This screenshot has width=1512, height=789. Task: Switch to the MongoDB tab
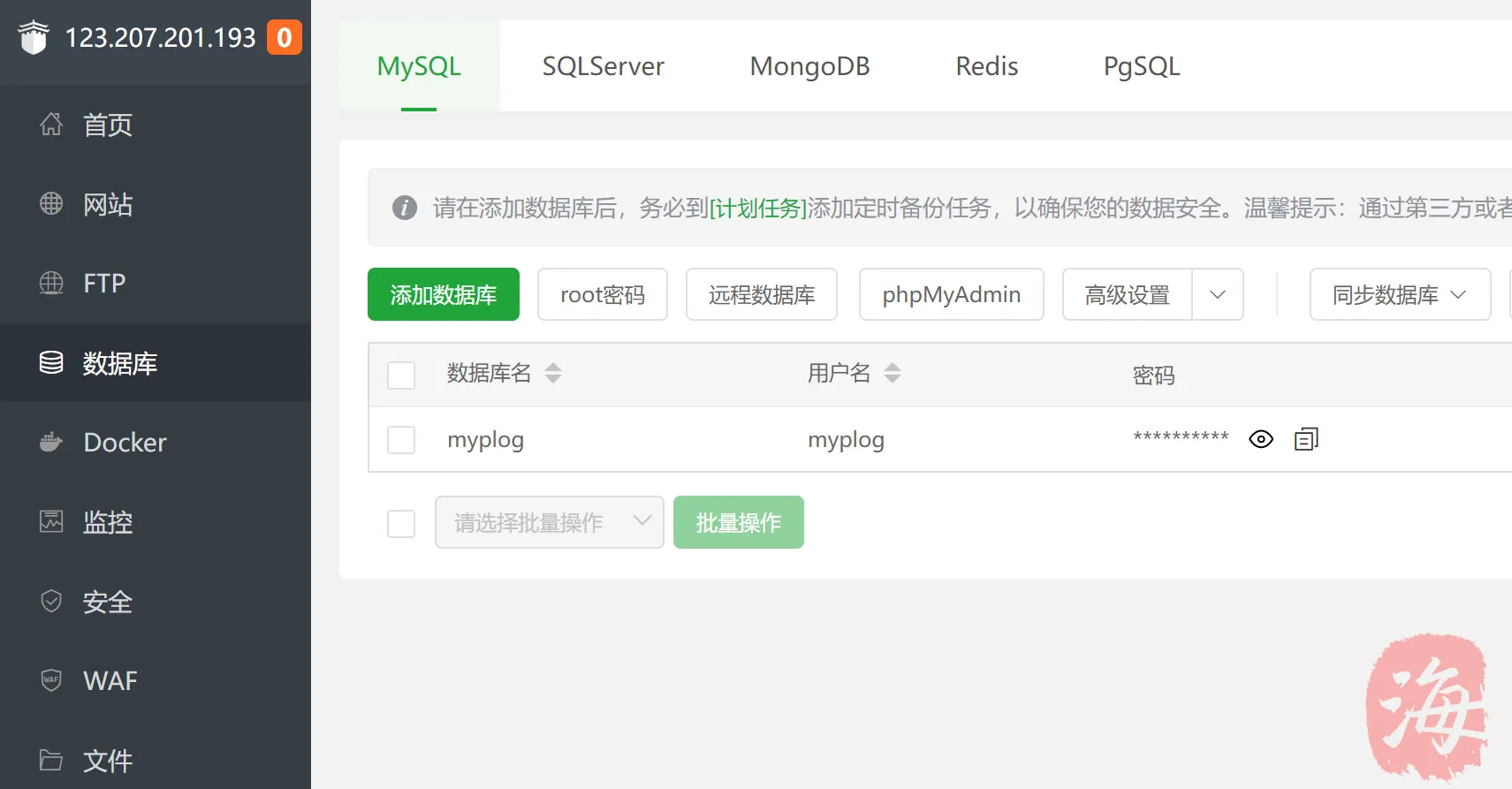[x=809, y=66]
